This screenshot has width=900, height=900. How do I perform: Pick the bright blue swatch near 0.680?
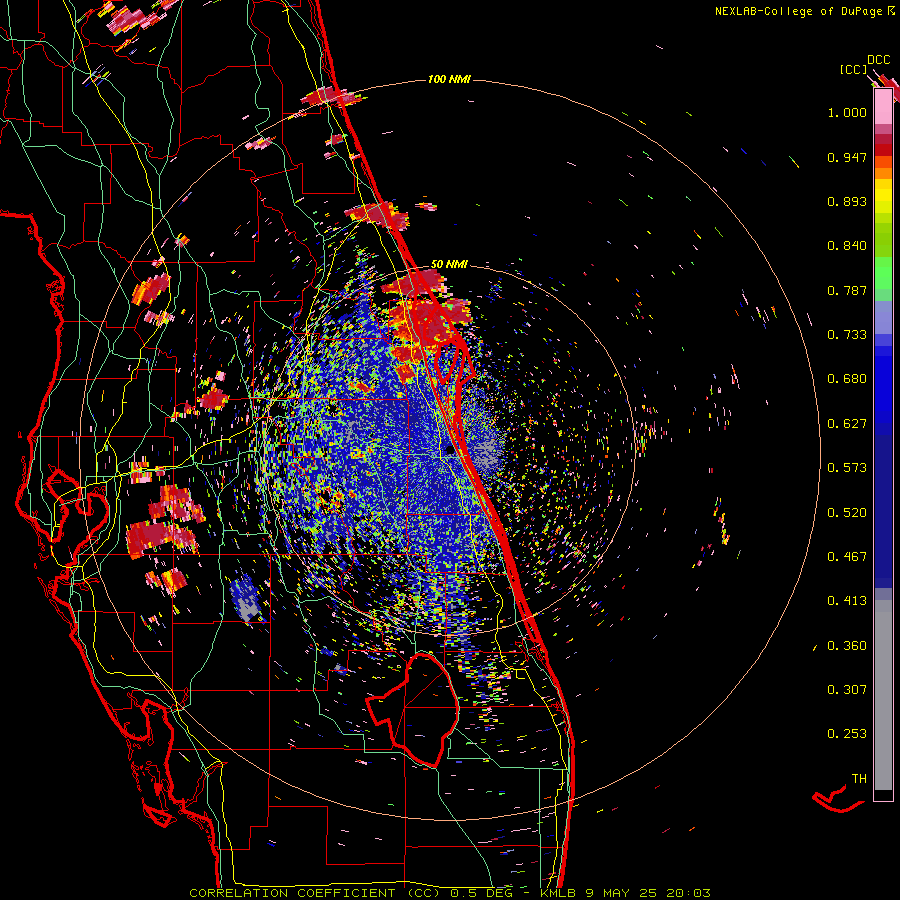(x=883, y=385)
